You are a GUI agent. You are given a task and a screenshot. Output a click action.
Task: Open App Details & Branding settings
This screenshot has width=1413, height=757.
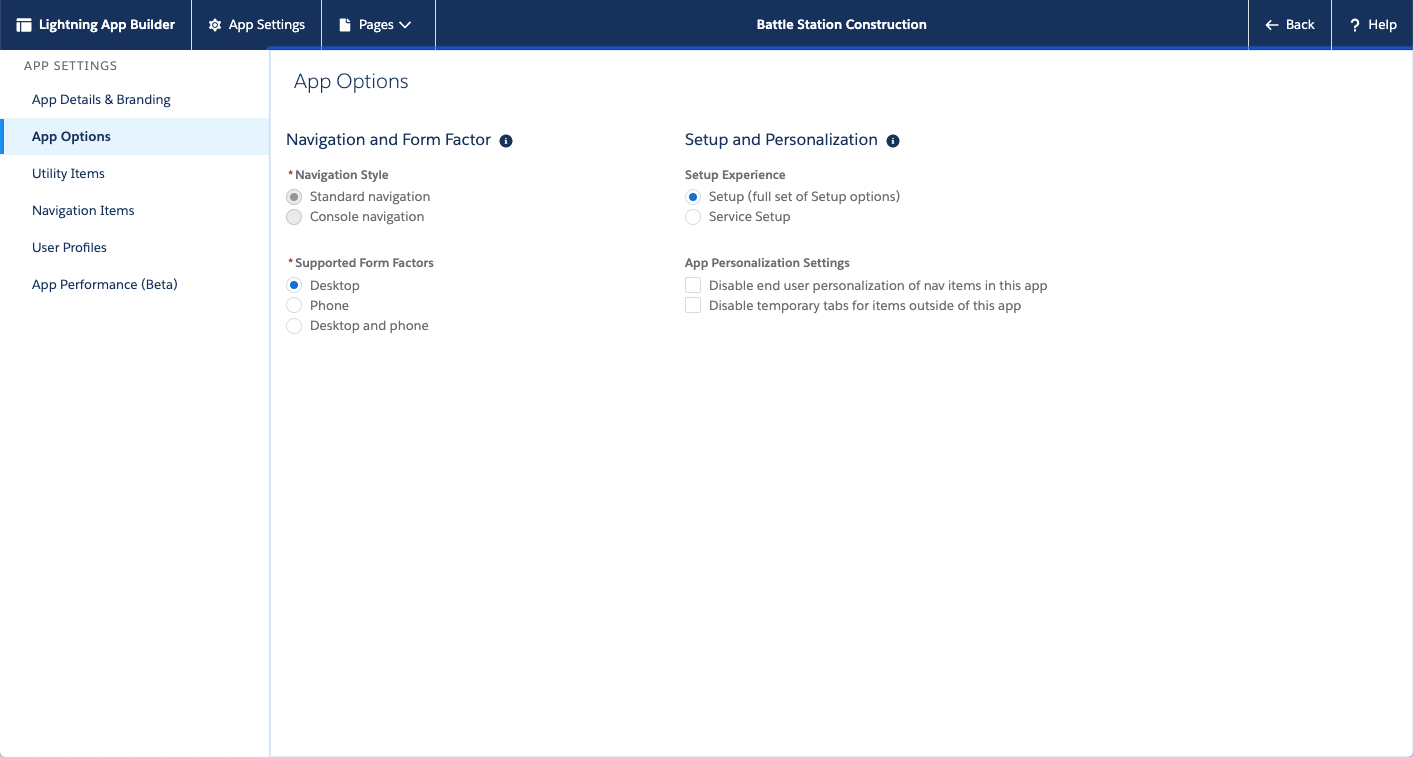coord(101,99)
